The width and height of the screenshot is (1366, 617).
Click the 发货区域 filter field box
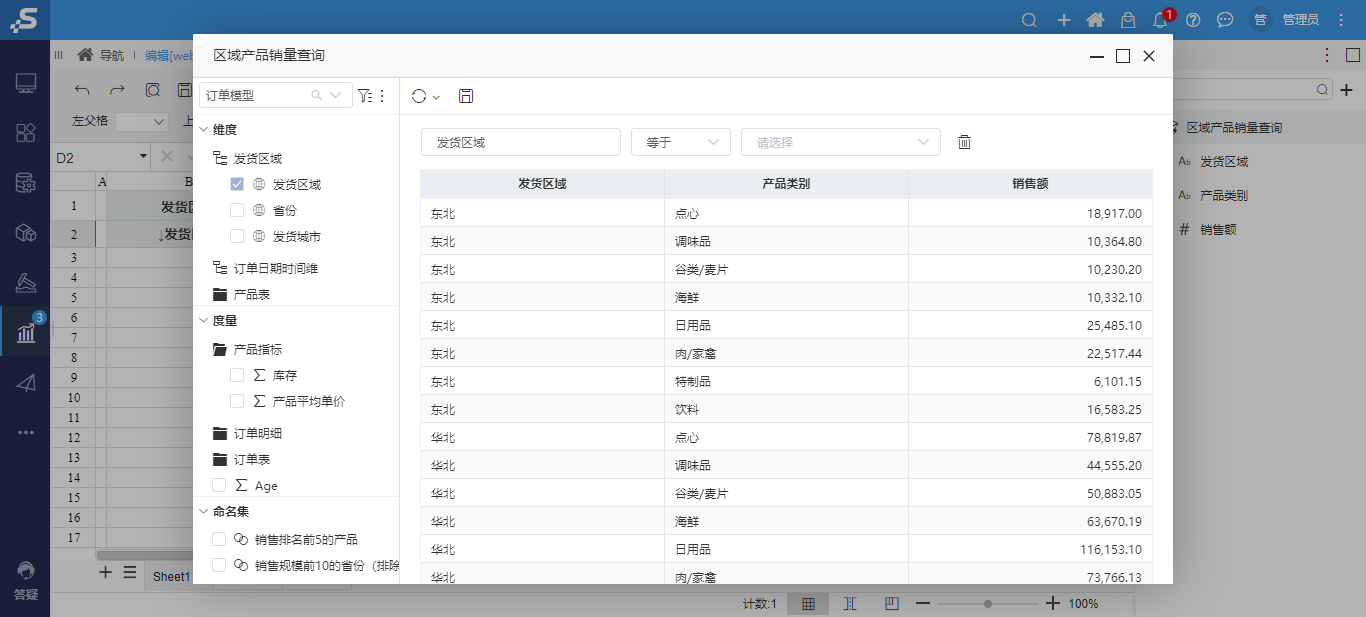tap(521, 142)
